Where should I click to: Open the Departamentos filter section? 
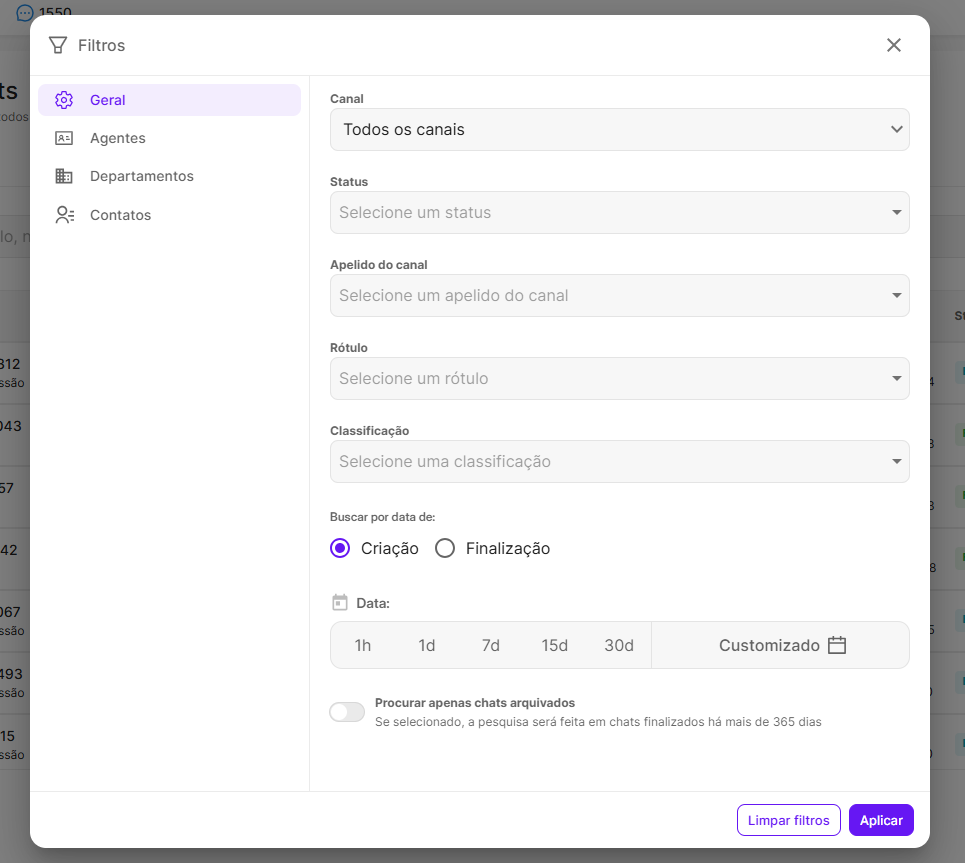141,176
